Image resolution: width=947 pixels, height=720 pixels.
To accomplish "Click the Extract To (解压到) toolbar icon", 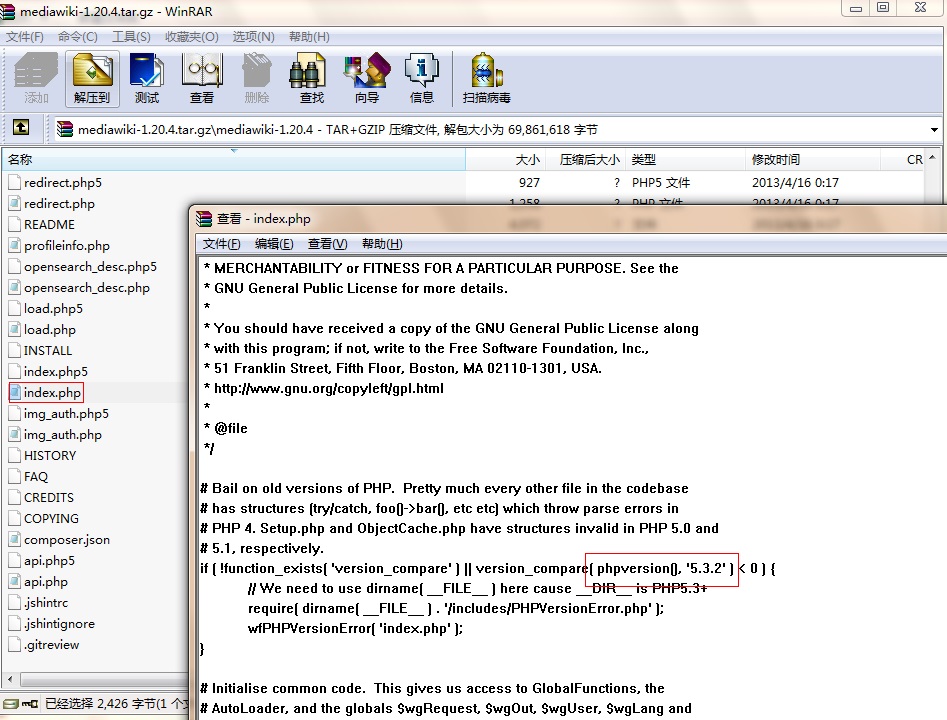I will 92,79.
